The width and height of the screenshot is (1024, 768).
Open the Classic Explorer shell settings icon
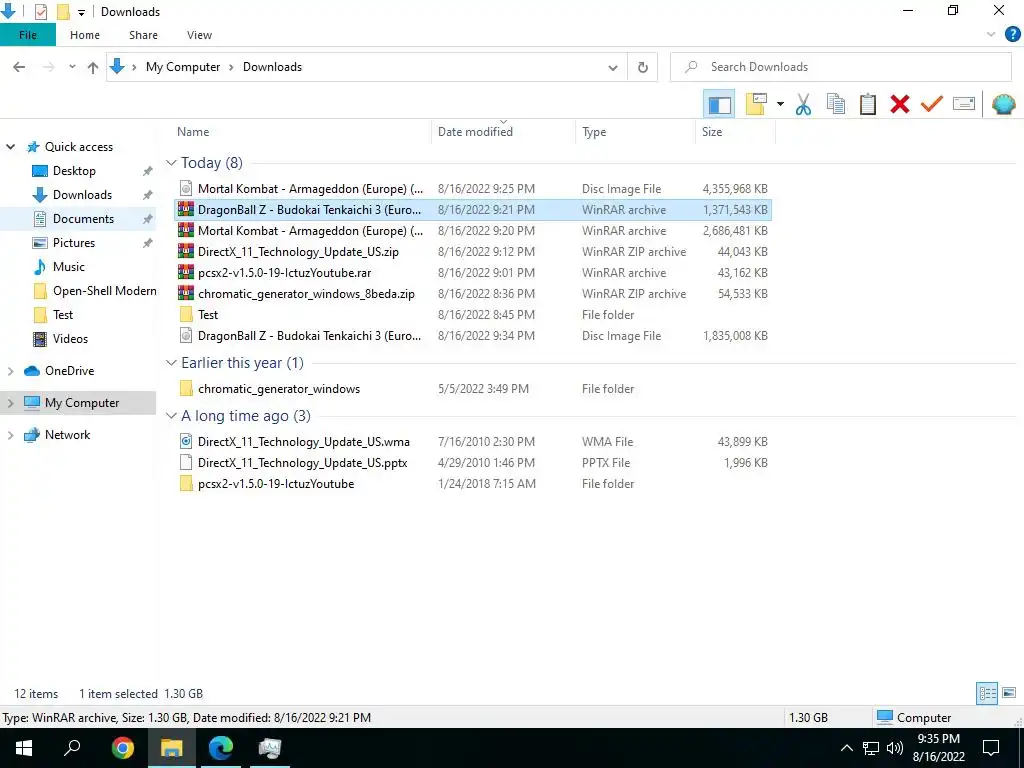pyautogui.click(x=1003, y=104)
